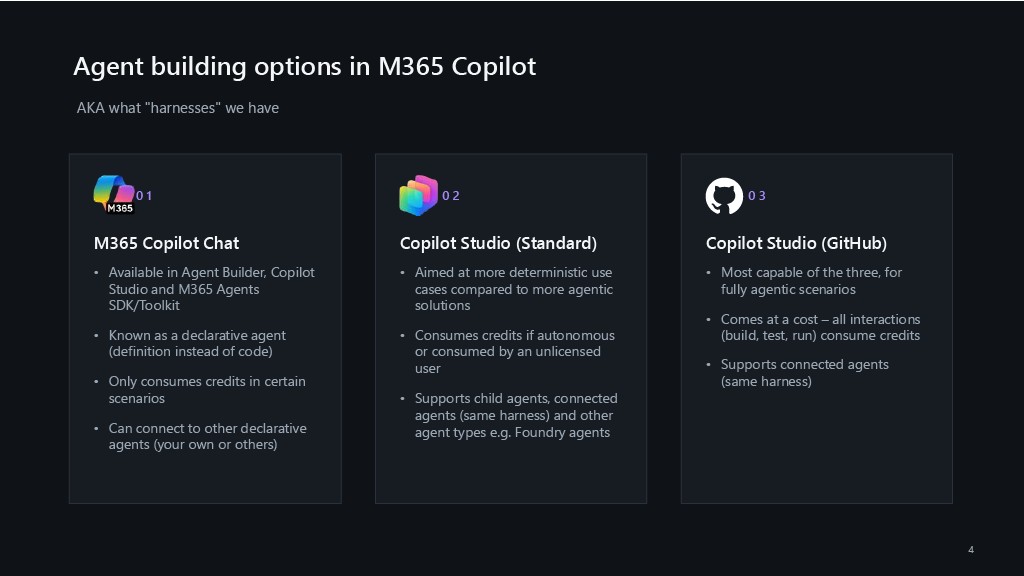
Task: Select the purple 02 number label
Action: click(451, 196)
